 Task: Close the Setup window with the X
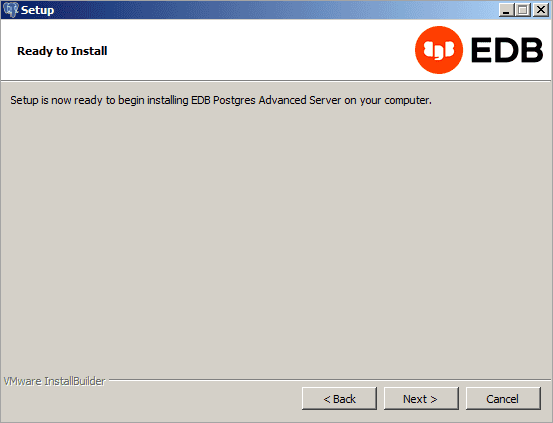[x=540, y=10]
